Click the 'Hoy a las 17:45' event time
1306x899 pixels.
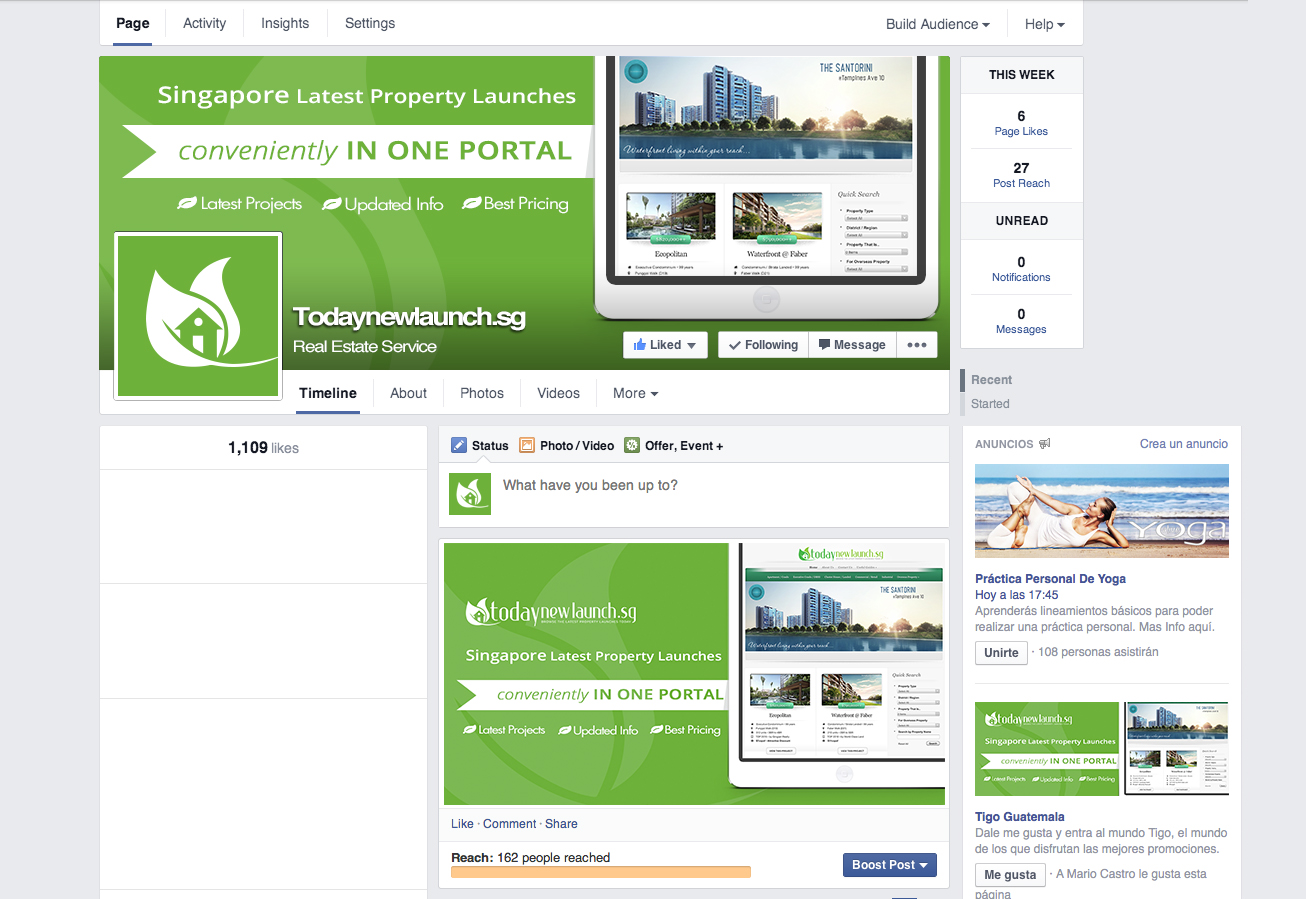pyautogui.click(x=1017, y=595)
